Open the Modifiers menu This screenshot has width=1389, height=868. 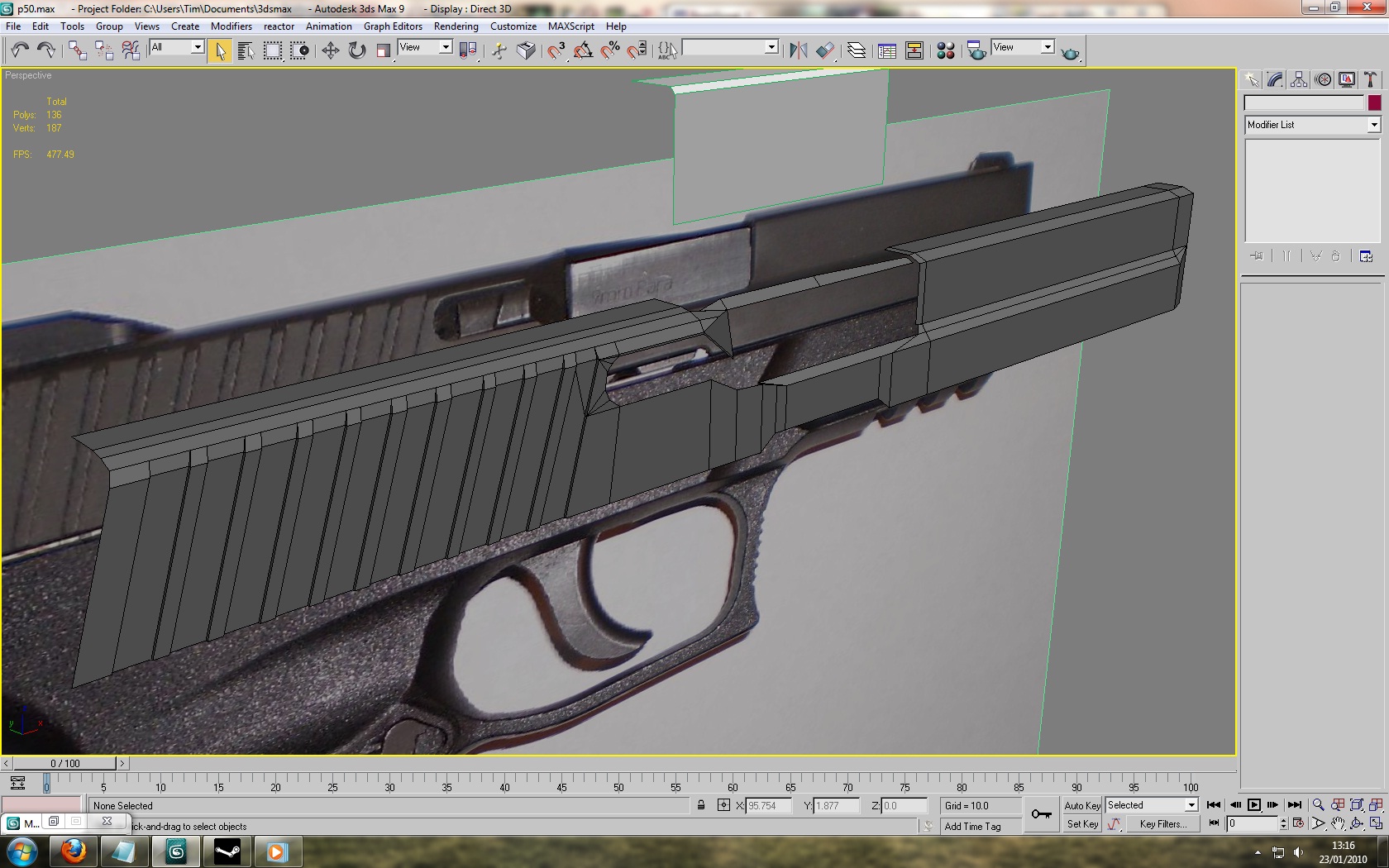(x=231, y=26)
